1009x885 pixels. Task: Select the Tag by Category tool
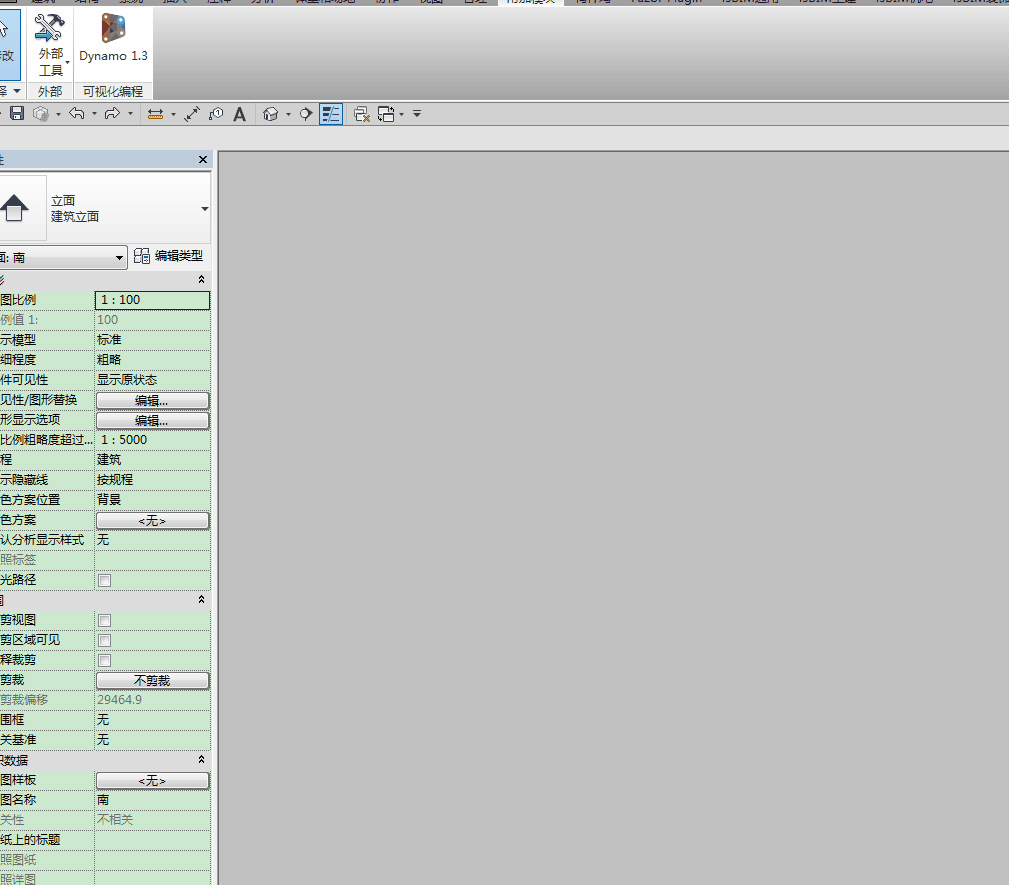(216, 114)
